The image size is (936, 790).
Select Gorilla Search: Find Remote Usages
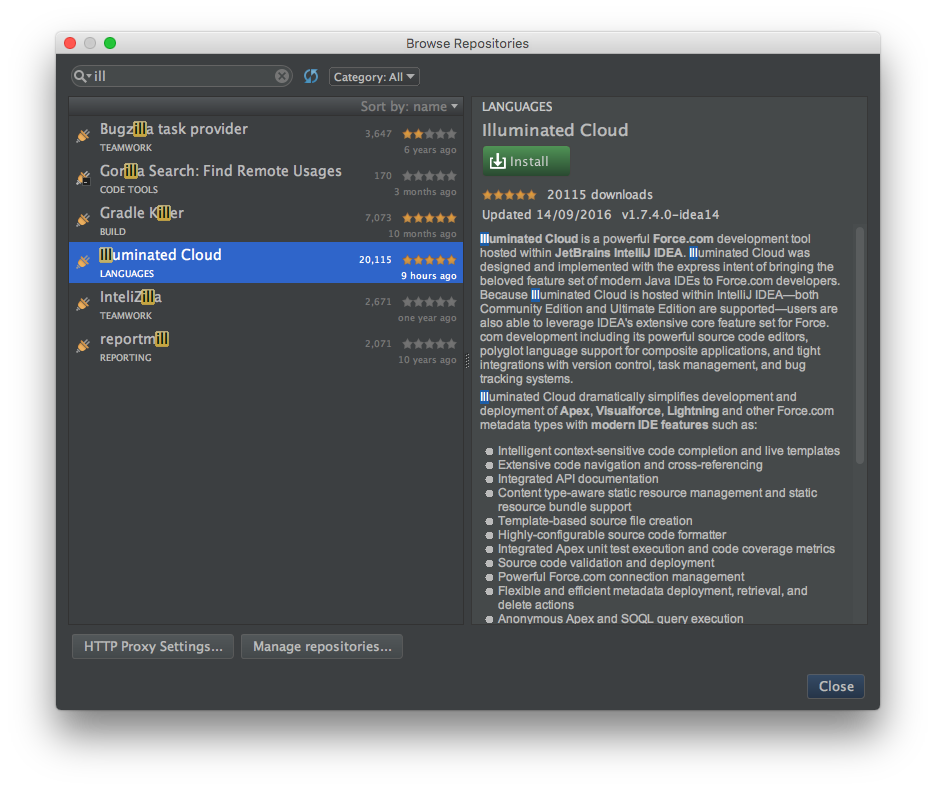(x=266, y=179)
